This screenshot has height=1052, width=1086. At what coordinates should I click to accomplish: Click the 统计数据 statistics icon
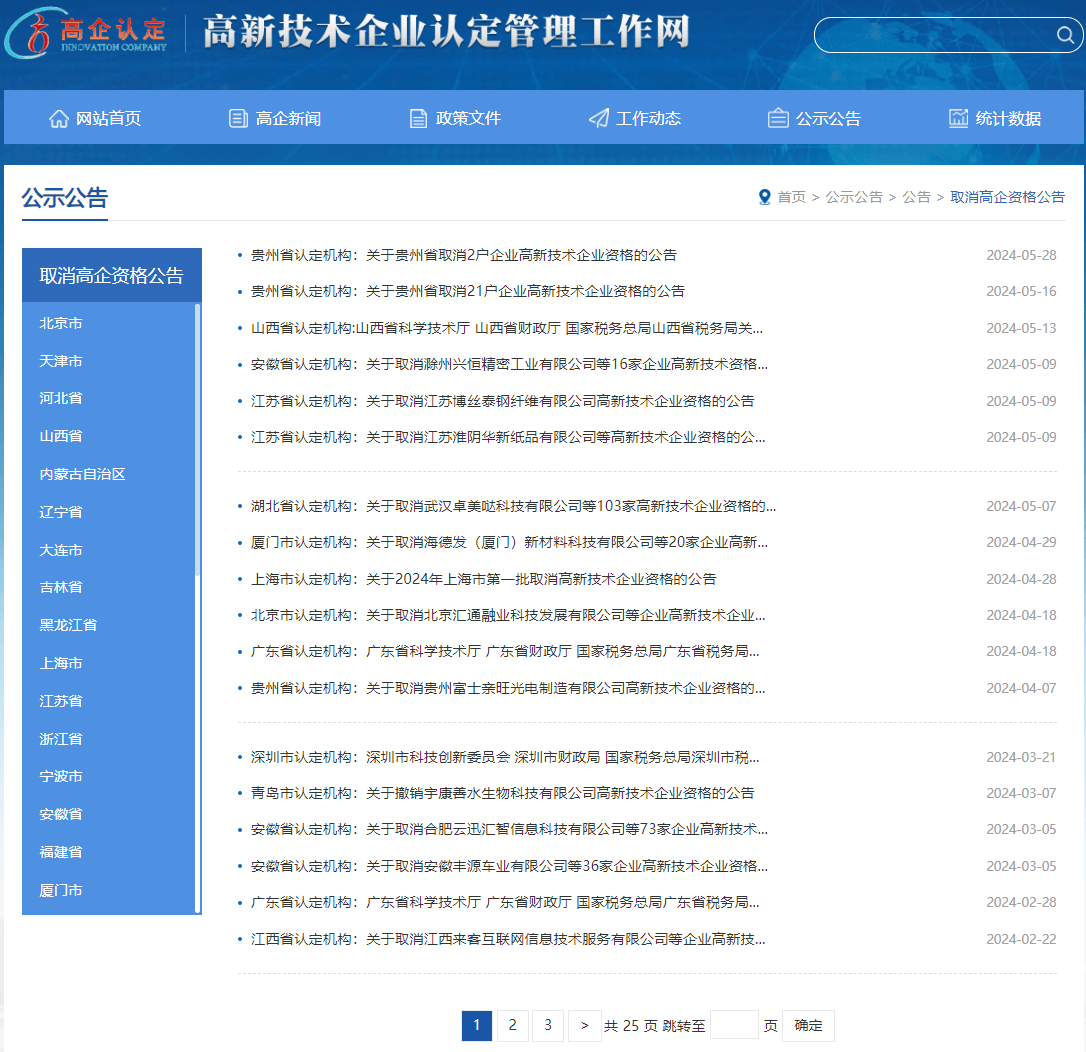(x=956, y=117)
